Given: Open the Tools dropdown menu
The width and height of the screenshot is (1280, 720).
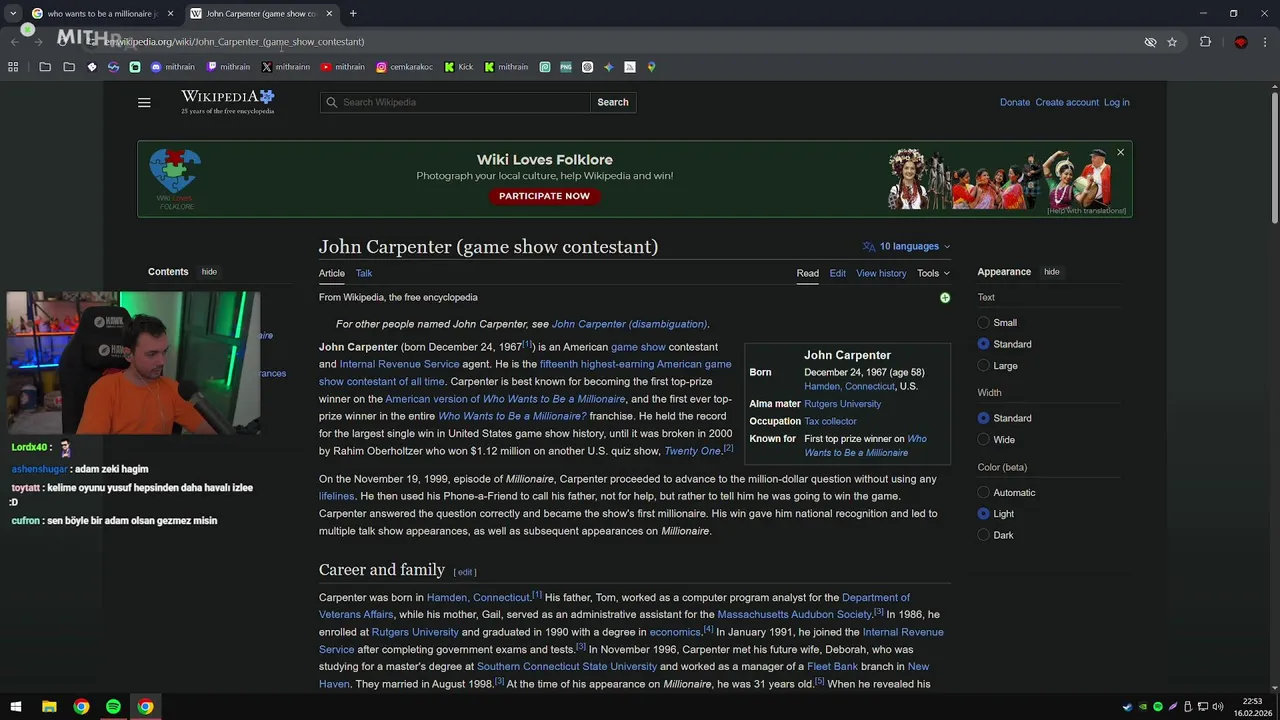Looking at the screenshot, I should coord(934,273).
